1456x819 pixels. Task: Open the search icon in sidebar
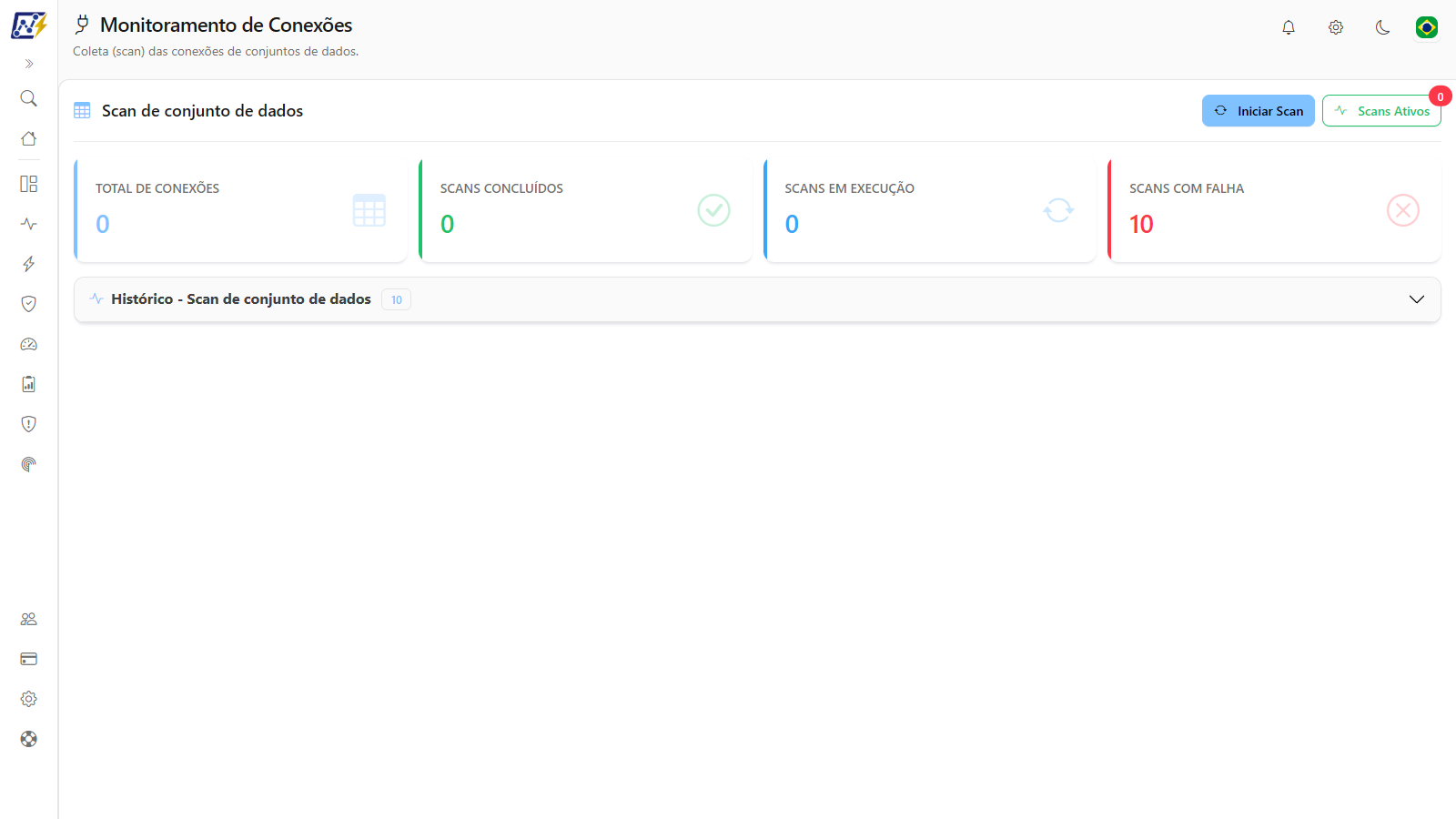click(29, 98)
